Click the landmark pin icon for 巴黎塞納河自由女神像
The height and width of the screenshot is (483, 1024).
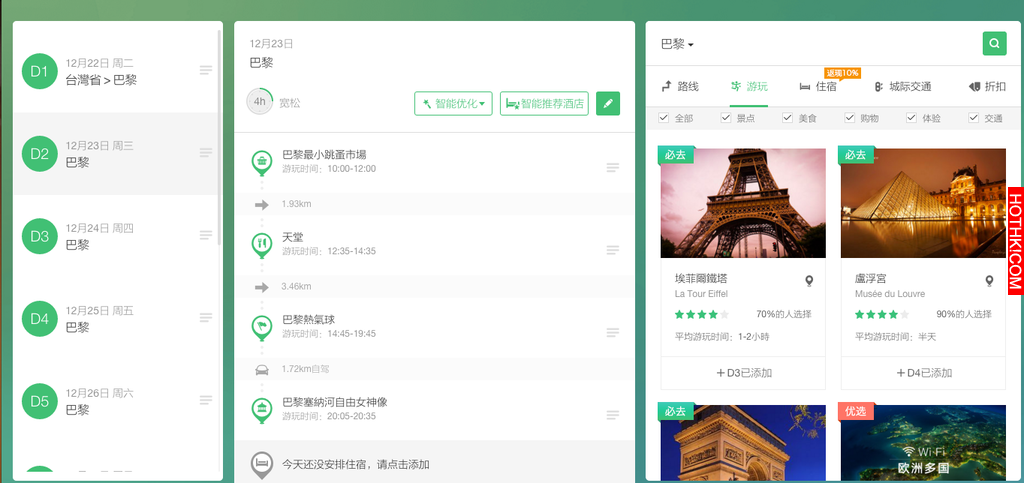[x=262, y=410]
